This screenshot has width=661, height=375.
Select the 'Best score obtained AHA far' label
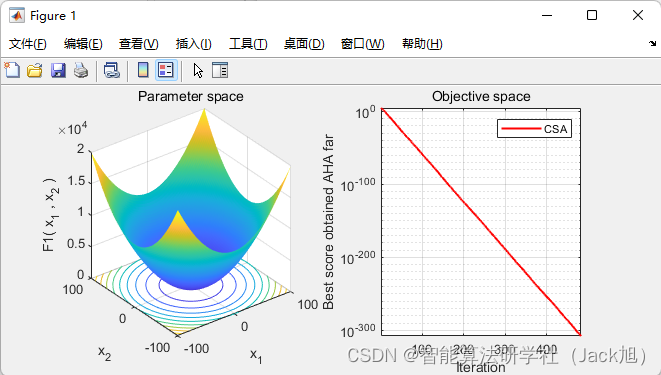[328, 222]
